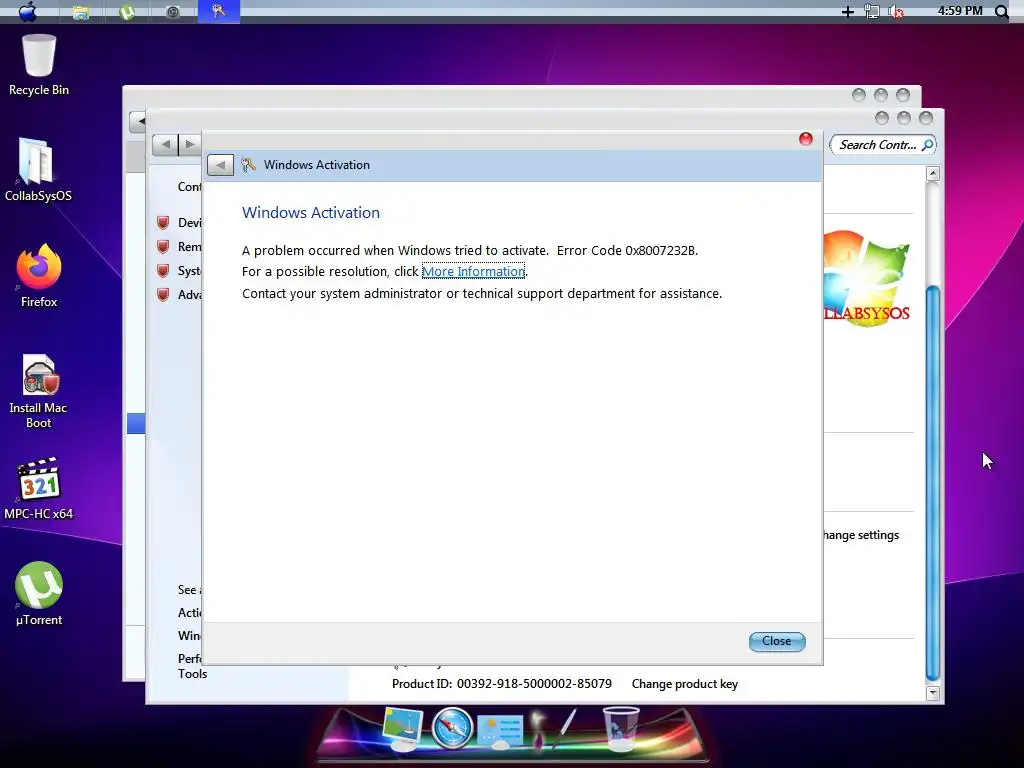The image size is (1024, 768).
Task: Click shield icon next to Advanced system settings
Action: pos(163,295)
